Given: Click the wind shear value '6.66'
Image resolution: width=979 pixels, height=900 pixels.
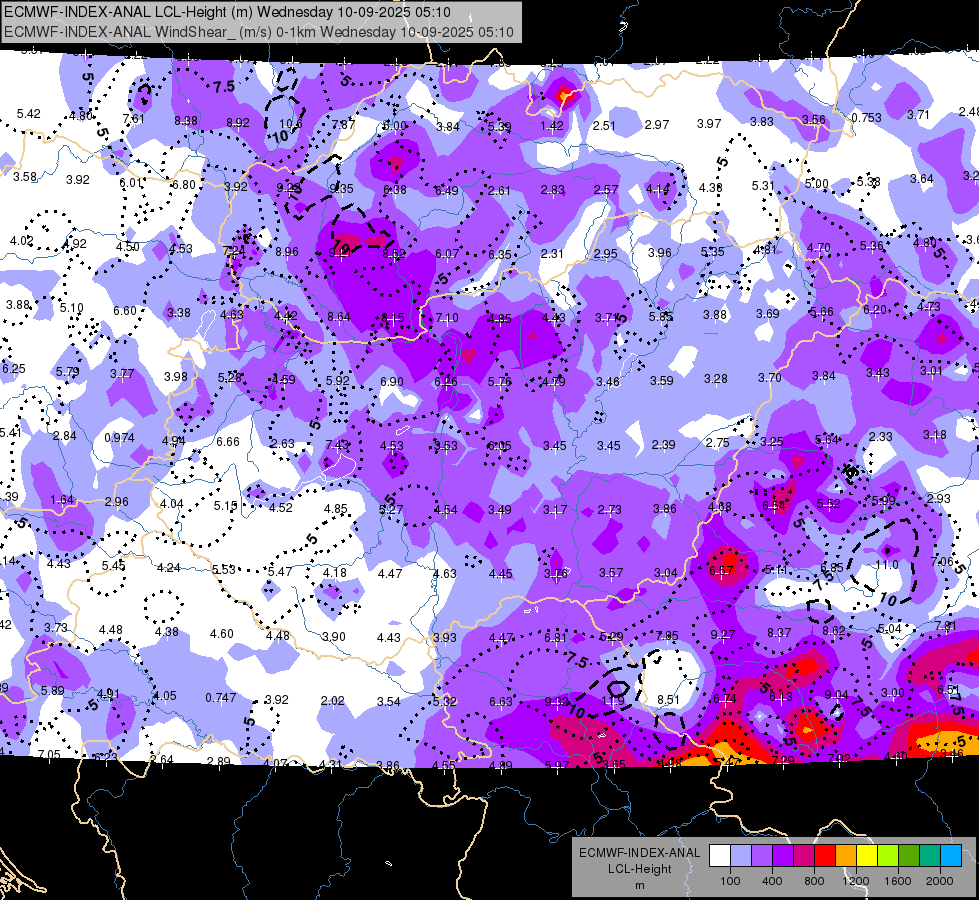Looking at the screenshot, I should point(228,442).
